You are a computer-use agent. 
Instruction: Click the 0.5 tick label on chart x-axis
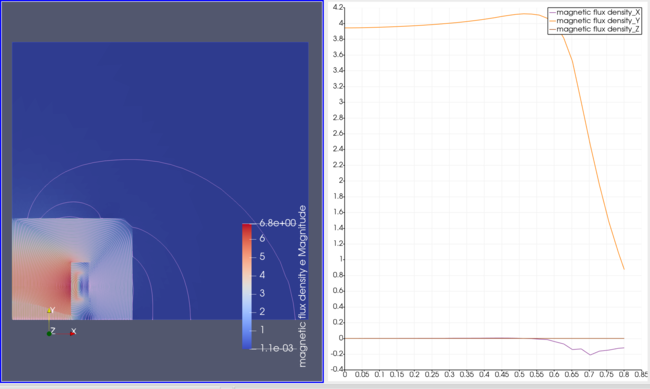pyautogui.click(x=519, y=374)
